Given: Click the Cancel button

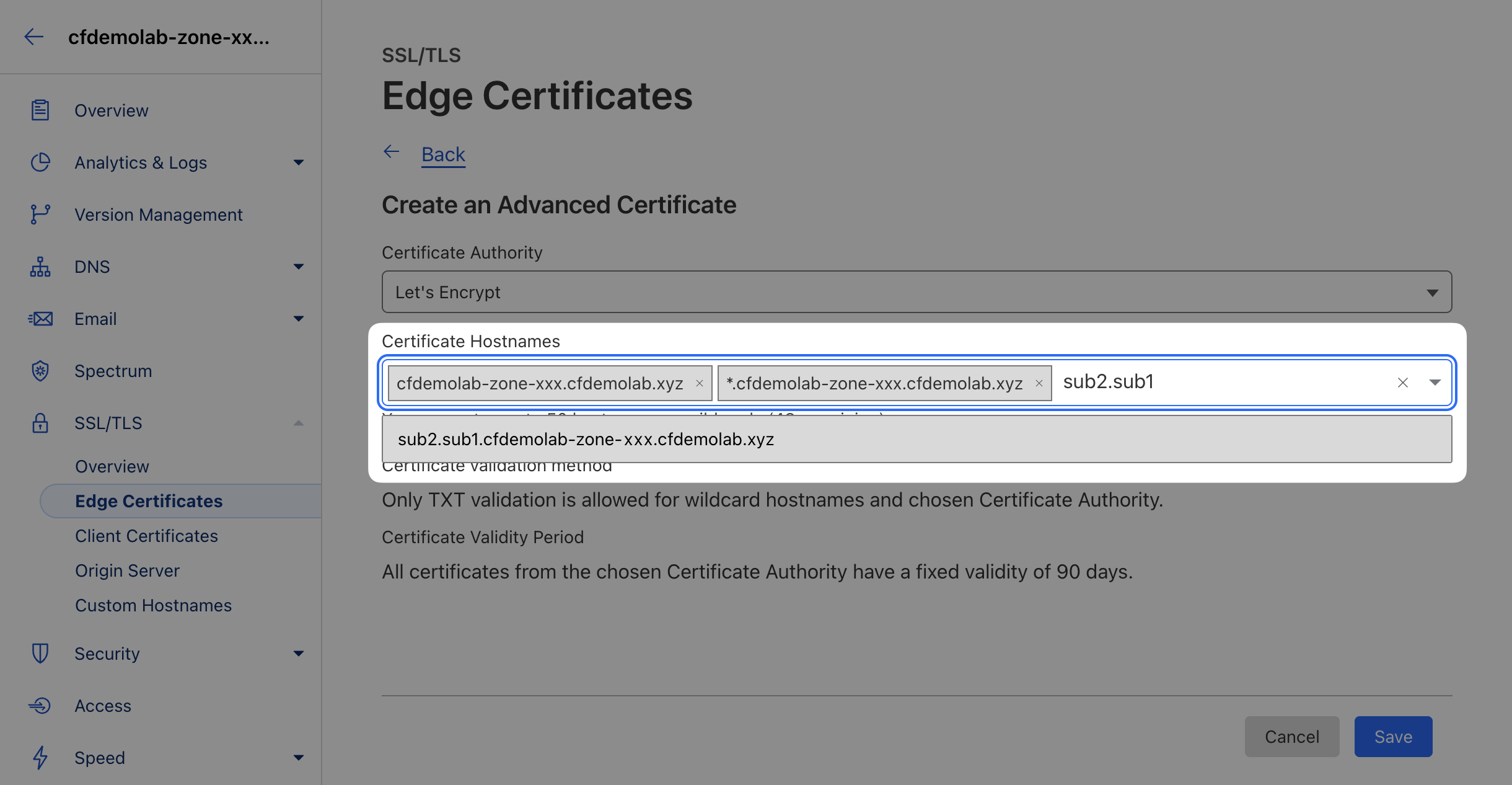Looking at the screenshot, I should [x=1292, y=737].
